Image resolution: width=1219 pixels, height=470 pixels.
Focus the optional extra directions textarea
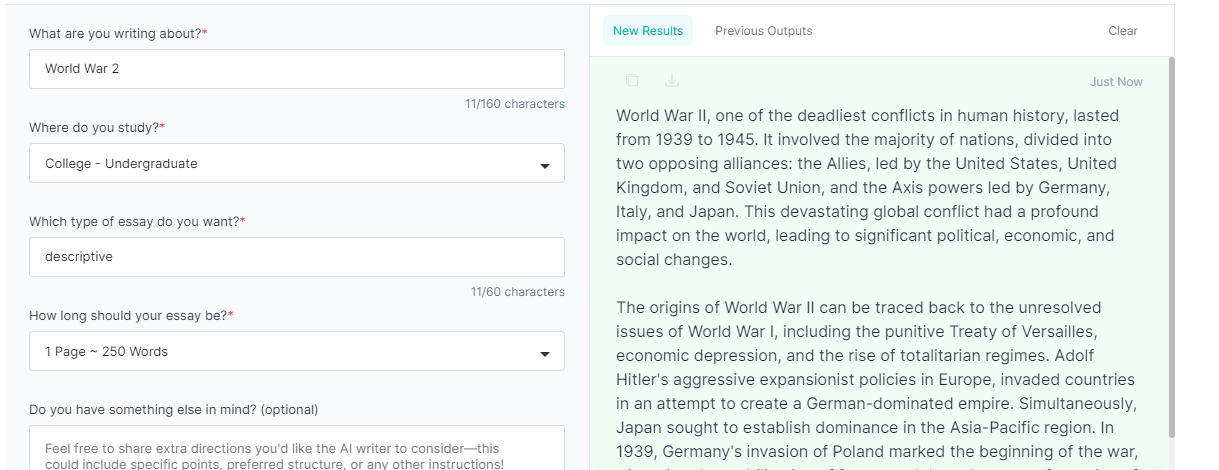click(x=297, y=448)
